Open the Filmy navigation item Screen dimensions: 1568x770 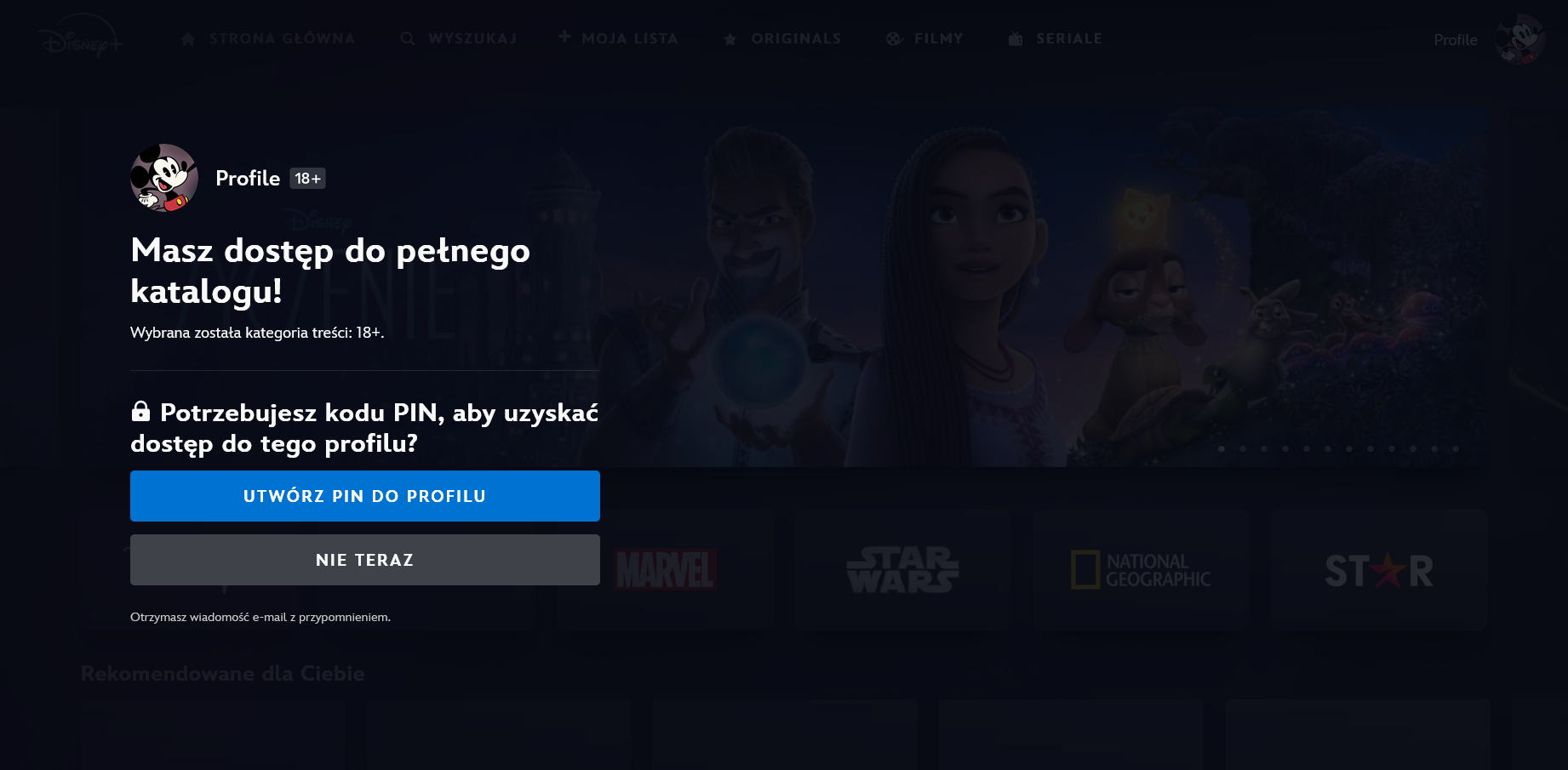pos(924,39)
